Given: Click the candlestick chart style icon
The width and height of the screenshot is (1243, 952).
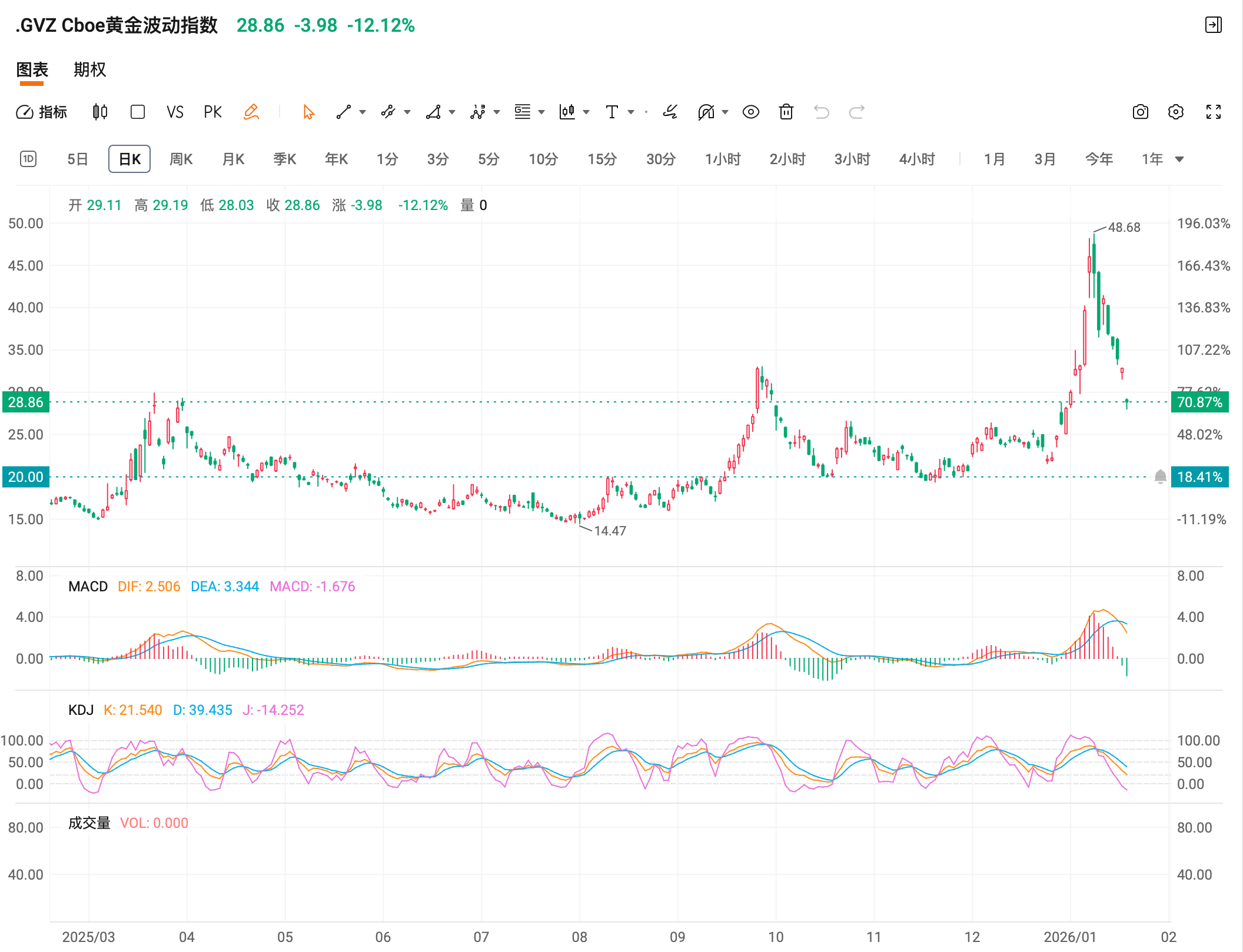Looking at the screenshot, I should tap(100, 112).
